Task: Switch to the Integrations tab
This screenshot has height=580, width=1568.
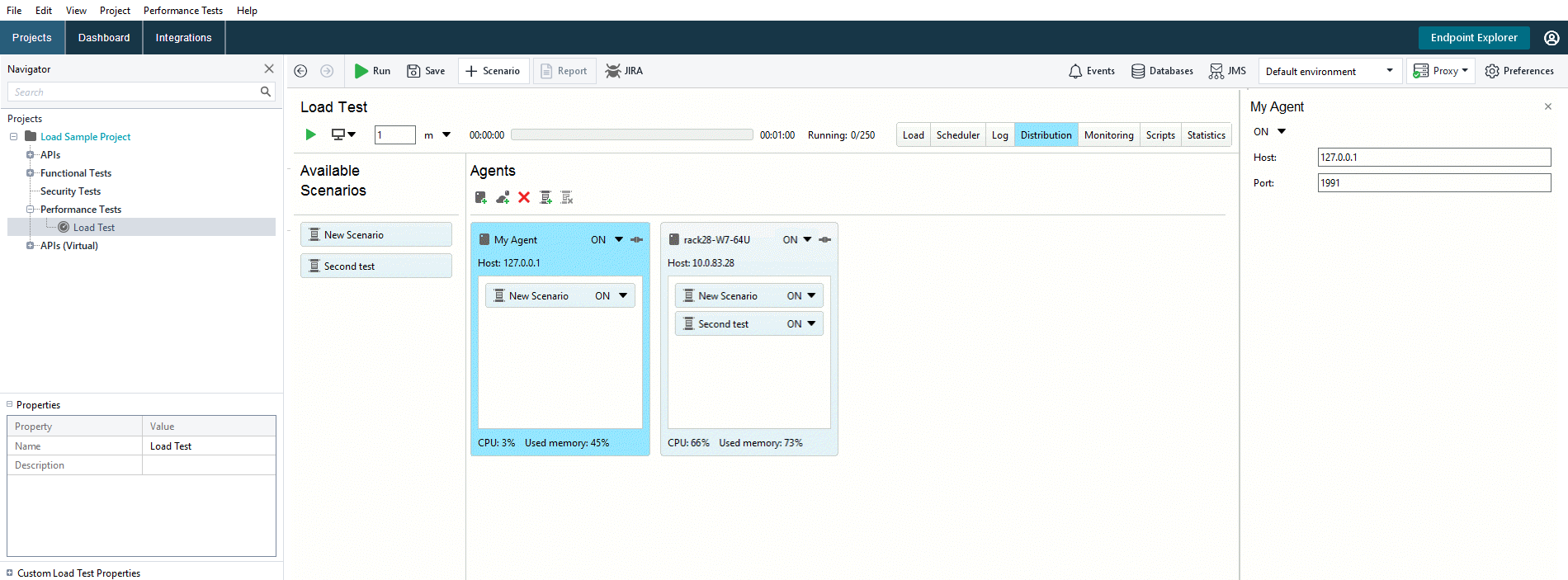Action: click(x=183, y=38)
